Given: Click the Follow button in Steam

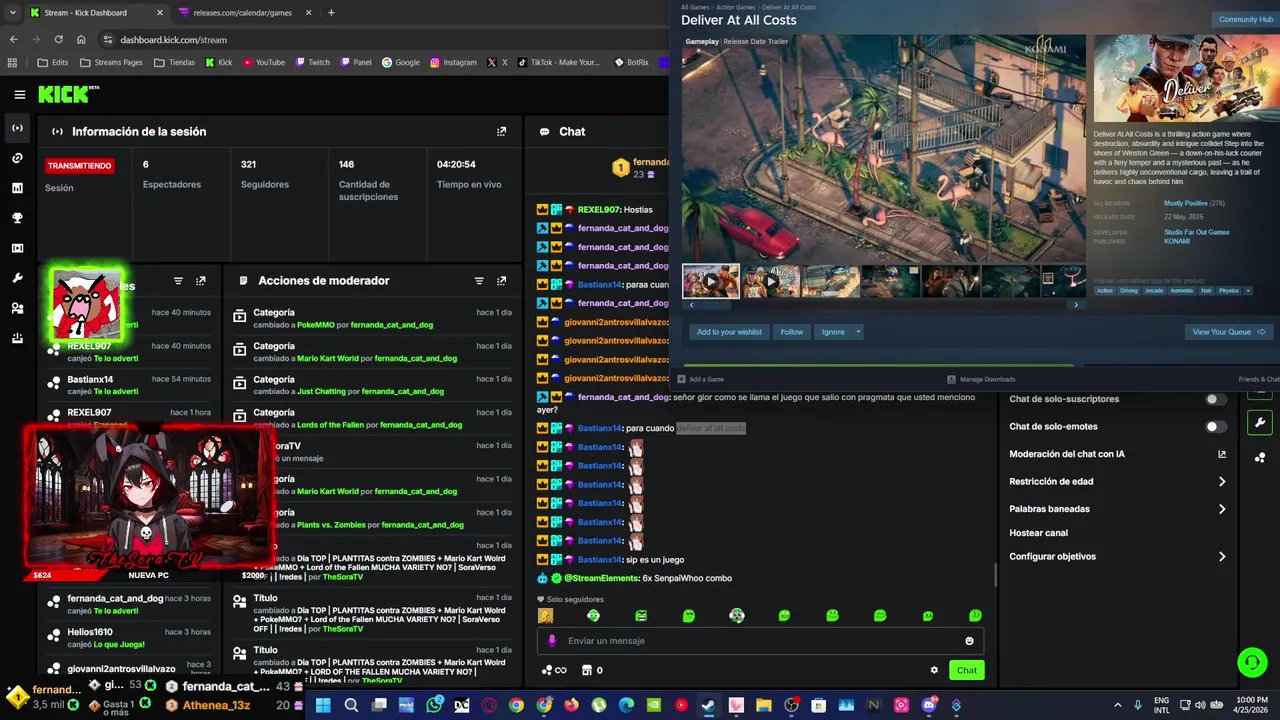Looking at the screenshot, I should (x=792, y=332).
